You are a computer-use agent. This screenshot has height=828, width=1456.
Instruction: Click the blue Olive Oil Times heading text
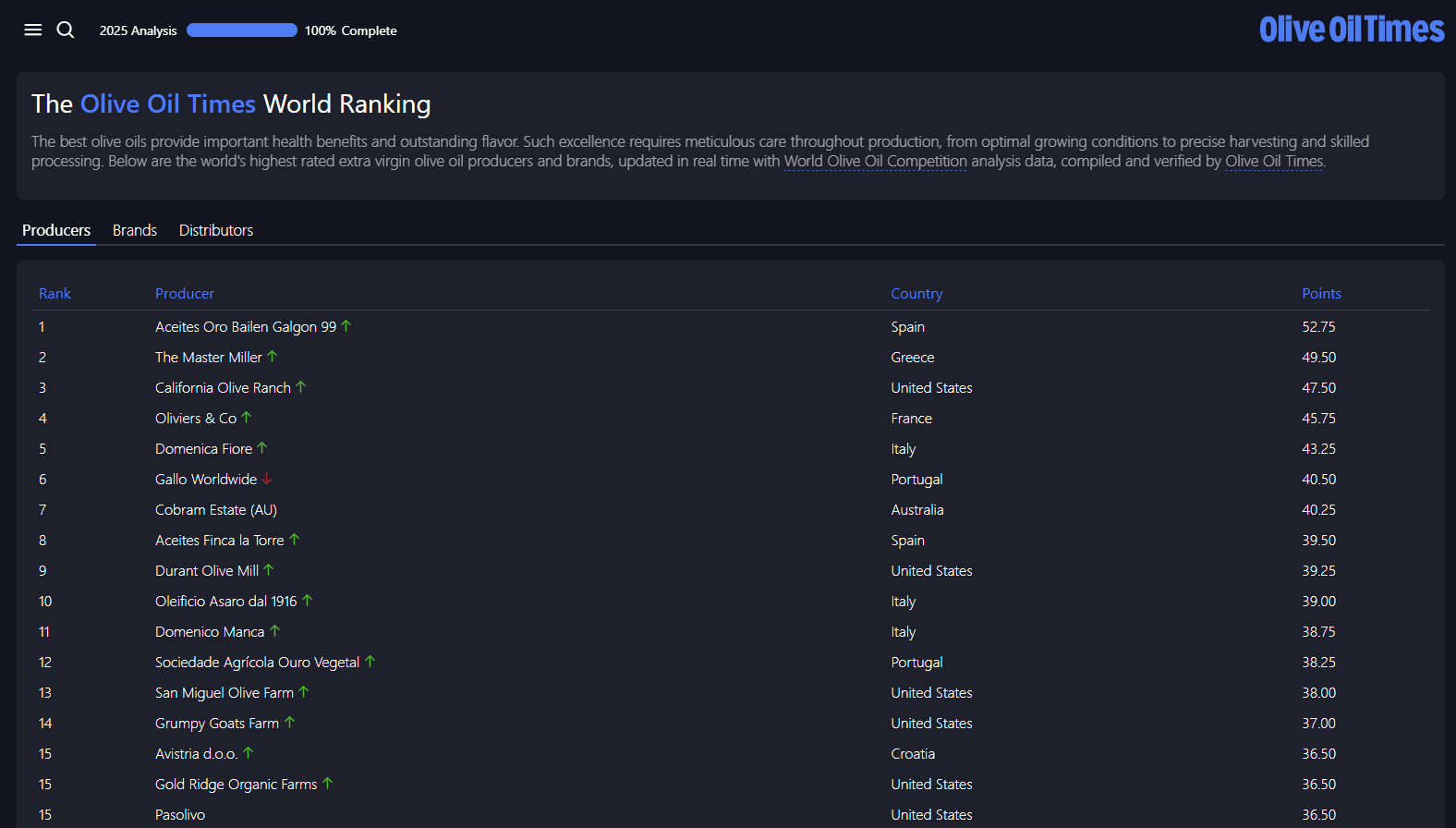coord(168,103)
